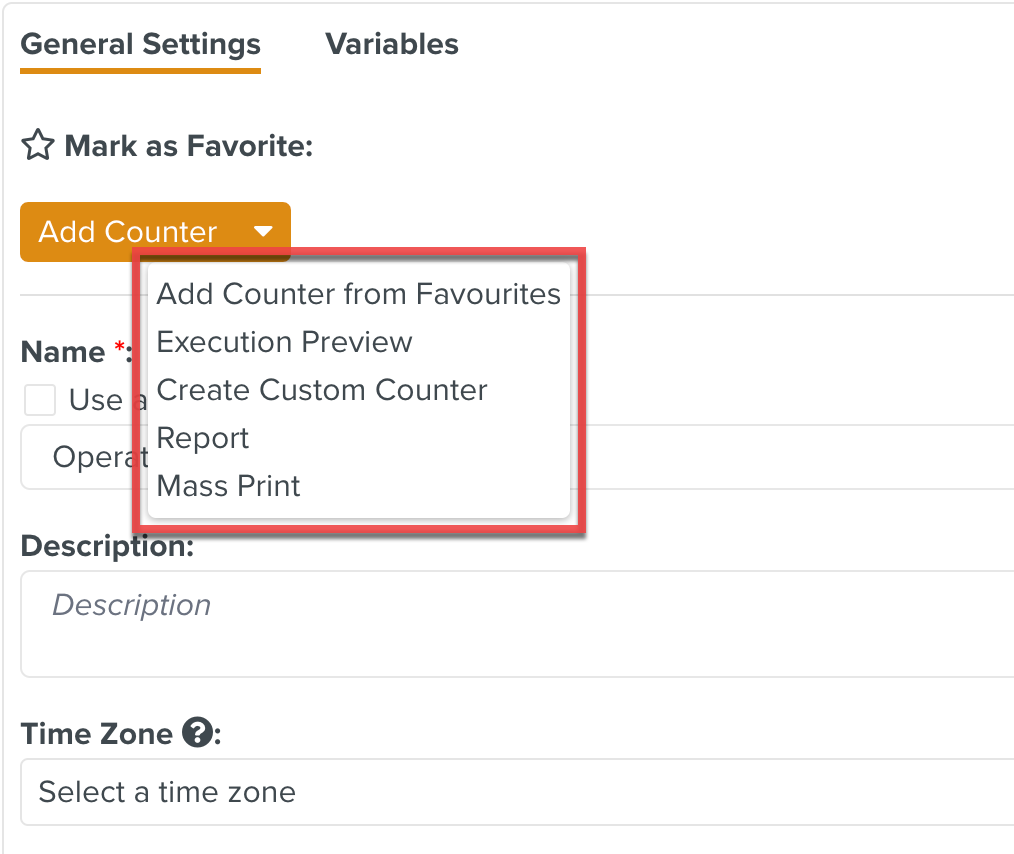This screenshot has height=854, width=1014.
Task: Select Add Counter from Favourites option
Action: tap(358, 294)
